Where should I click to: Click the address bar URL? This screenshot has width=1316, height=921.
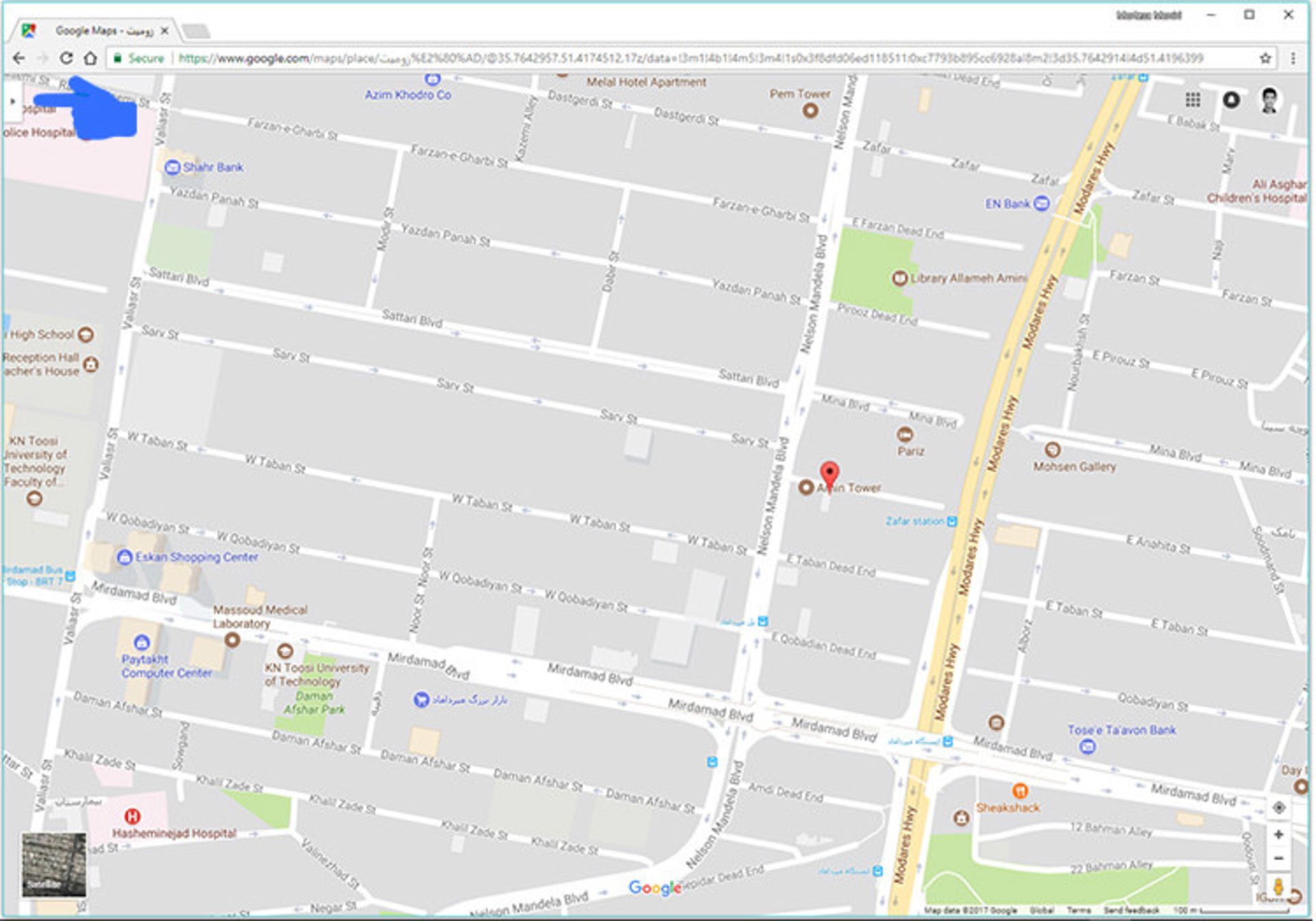[691, 58]
